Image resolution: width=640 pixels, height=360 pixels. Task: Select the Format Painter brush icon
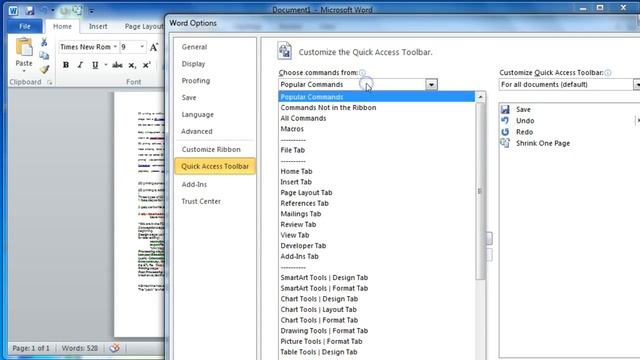(x=44, y=69)
